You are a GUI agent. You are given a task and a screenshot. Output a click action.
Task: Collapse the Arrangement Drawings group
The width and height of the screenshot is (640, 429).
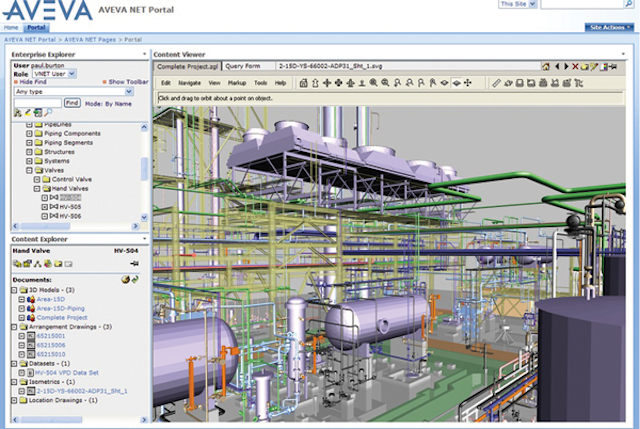pos(14,327)
